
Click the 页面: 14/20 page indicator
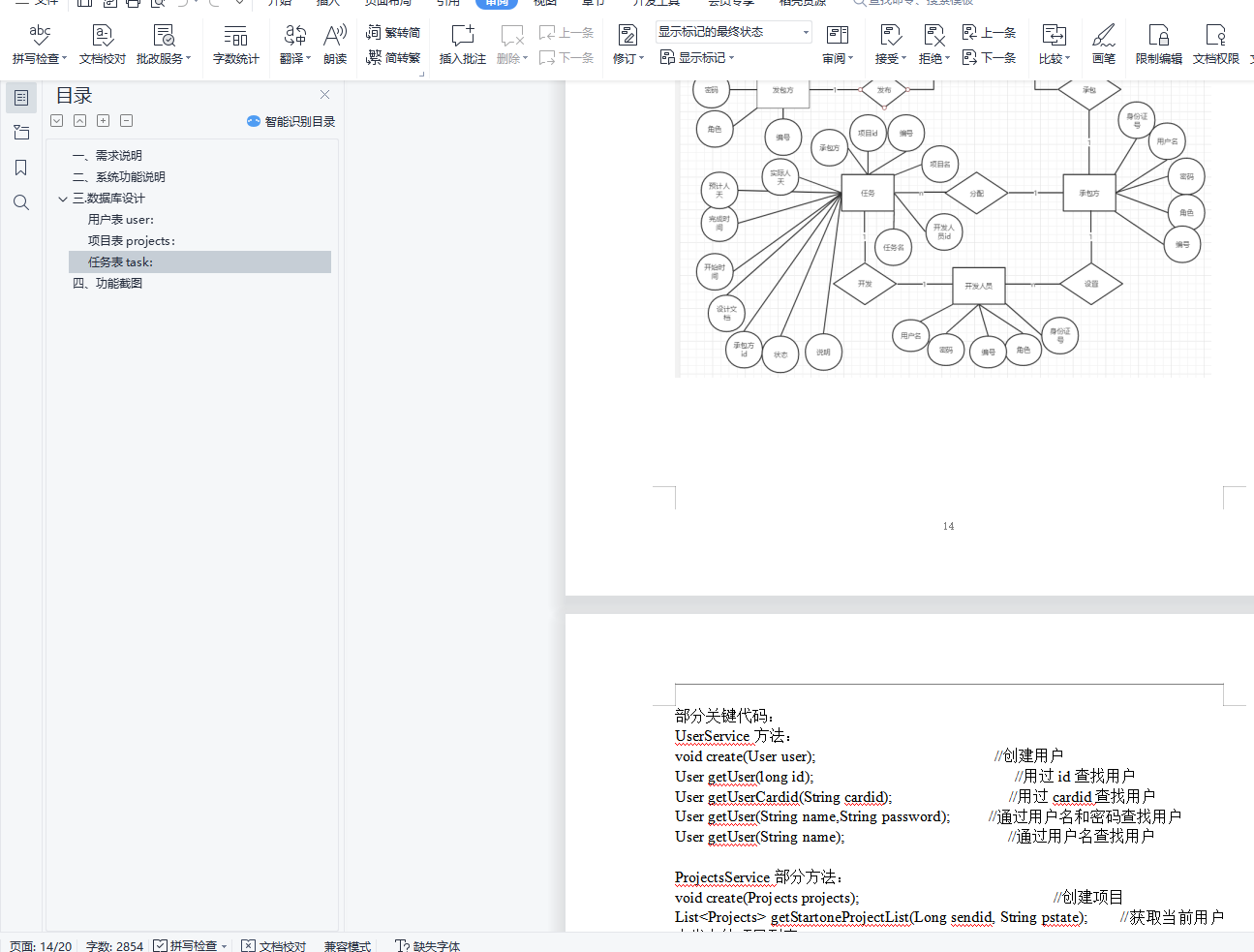coord(41,945)
